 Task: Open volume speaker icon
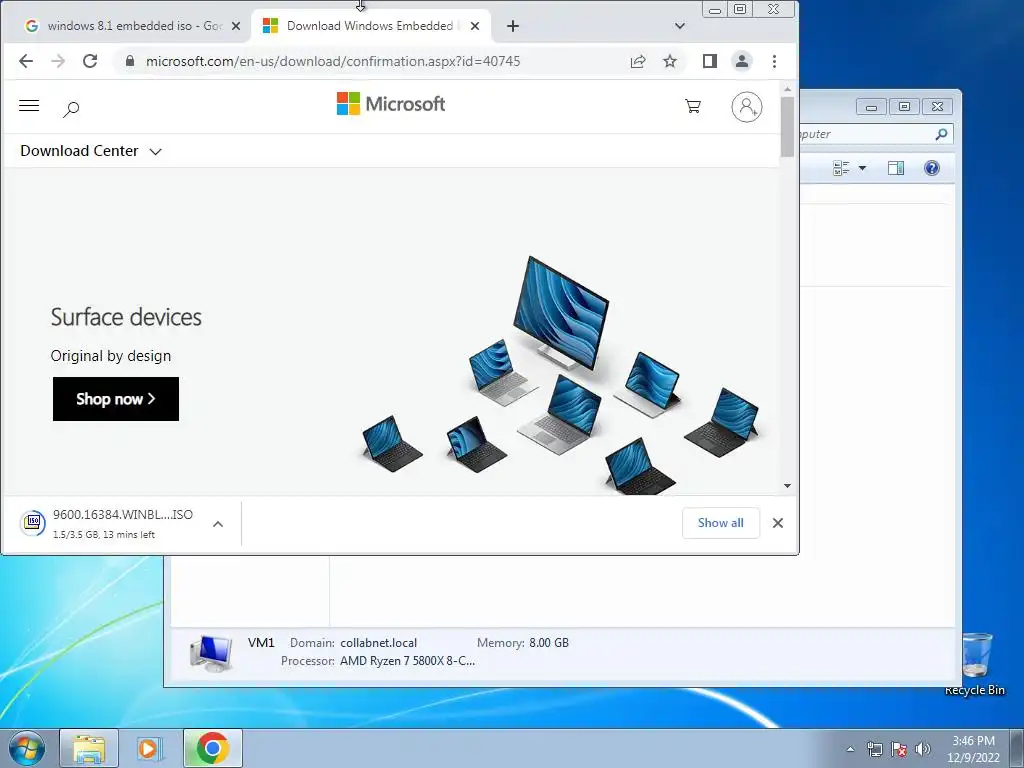tap(923, 749)
